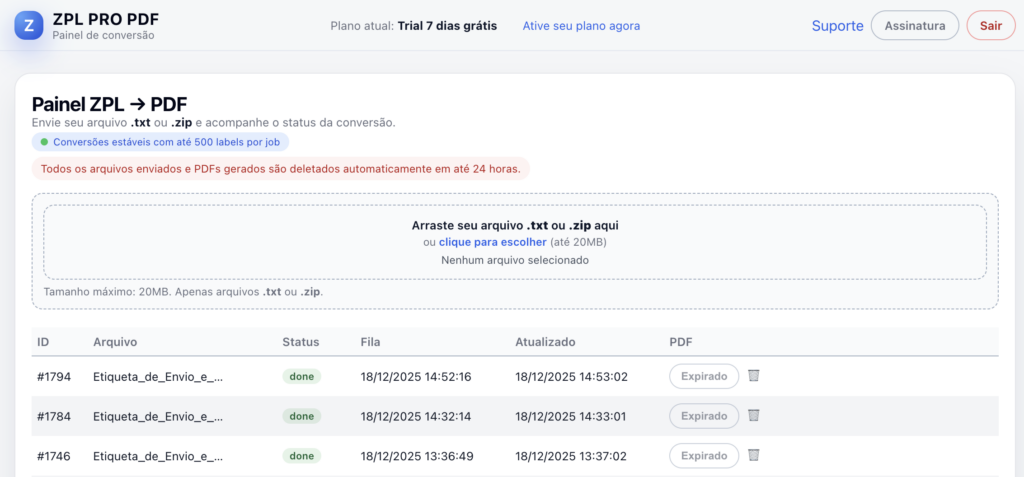Choose a file via 'clique para escolher'
This screenshot has height=477, width=1024.
pyautogui.click(x=492, y=242)
